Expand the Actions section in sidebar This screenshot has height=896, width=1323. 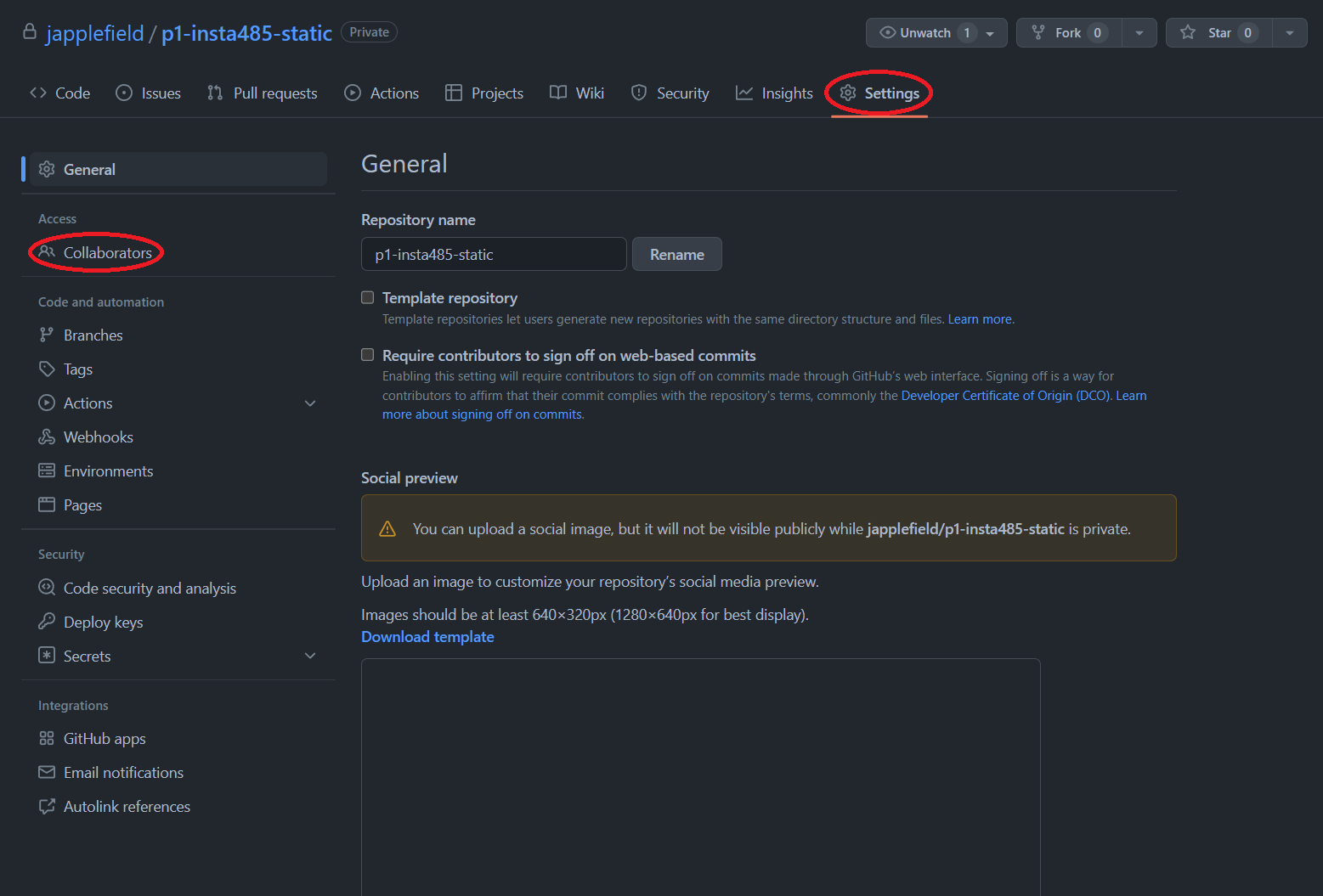click(310, 403)
